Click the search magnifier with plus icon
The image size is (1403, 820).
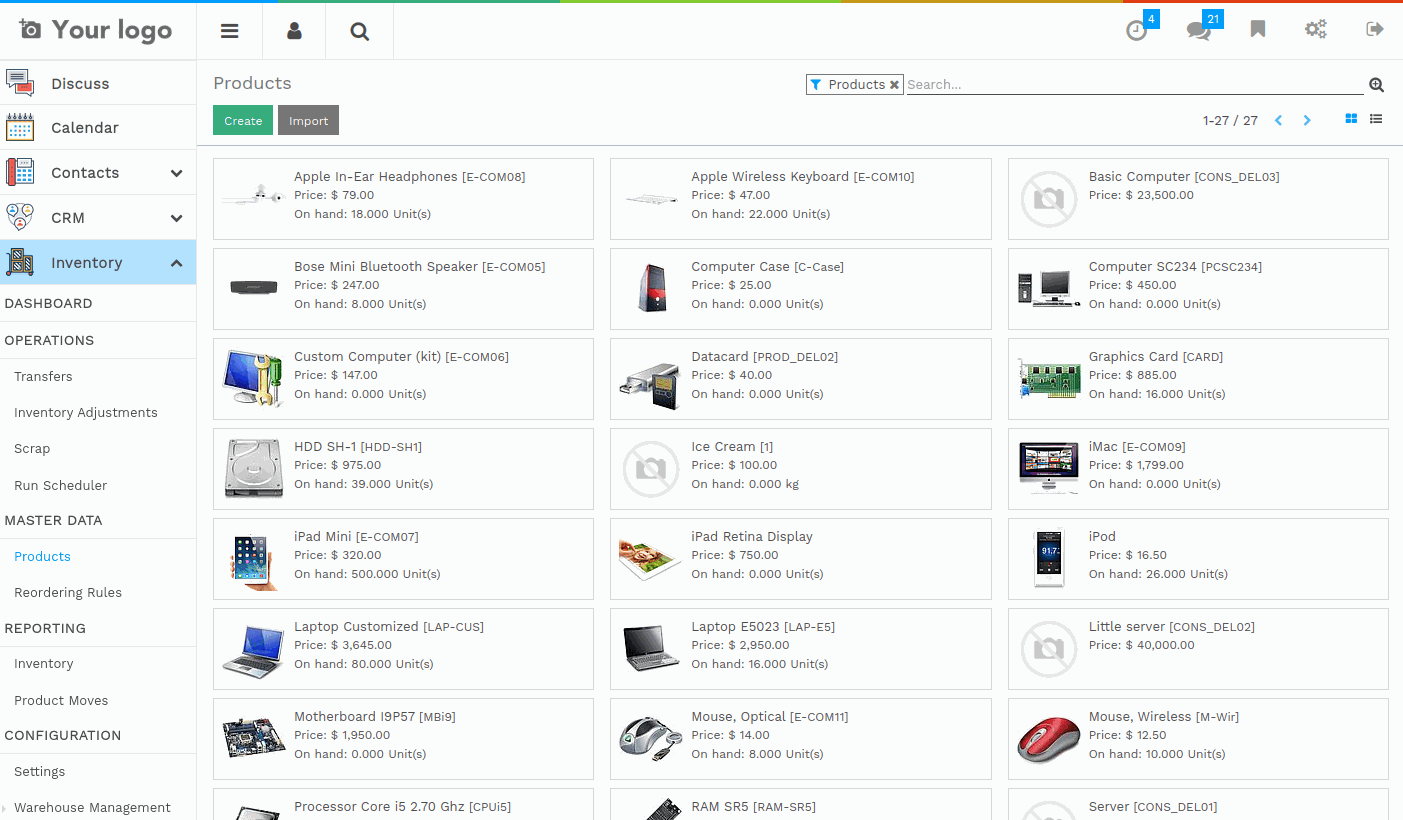pos(1376,85)
